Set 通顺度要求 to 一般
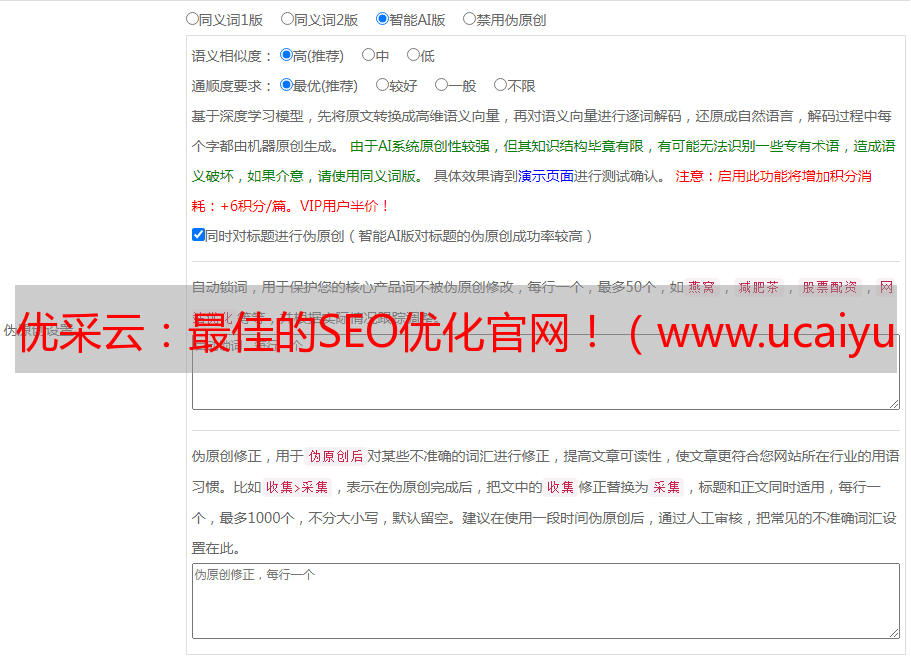 coord(442,85)
